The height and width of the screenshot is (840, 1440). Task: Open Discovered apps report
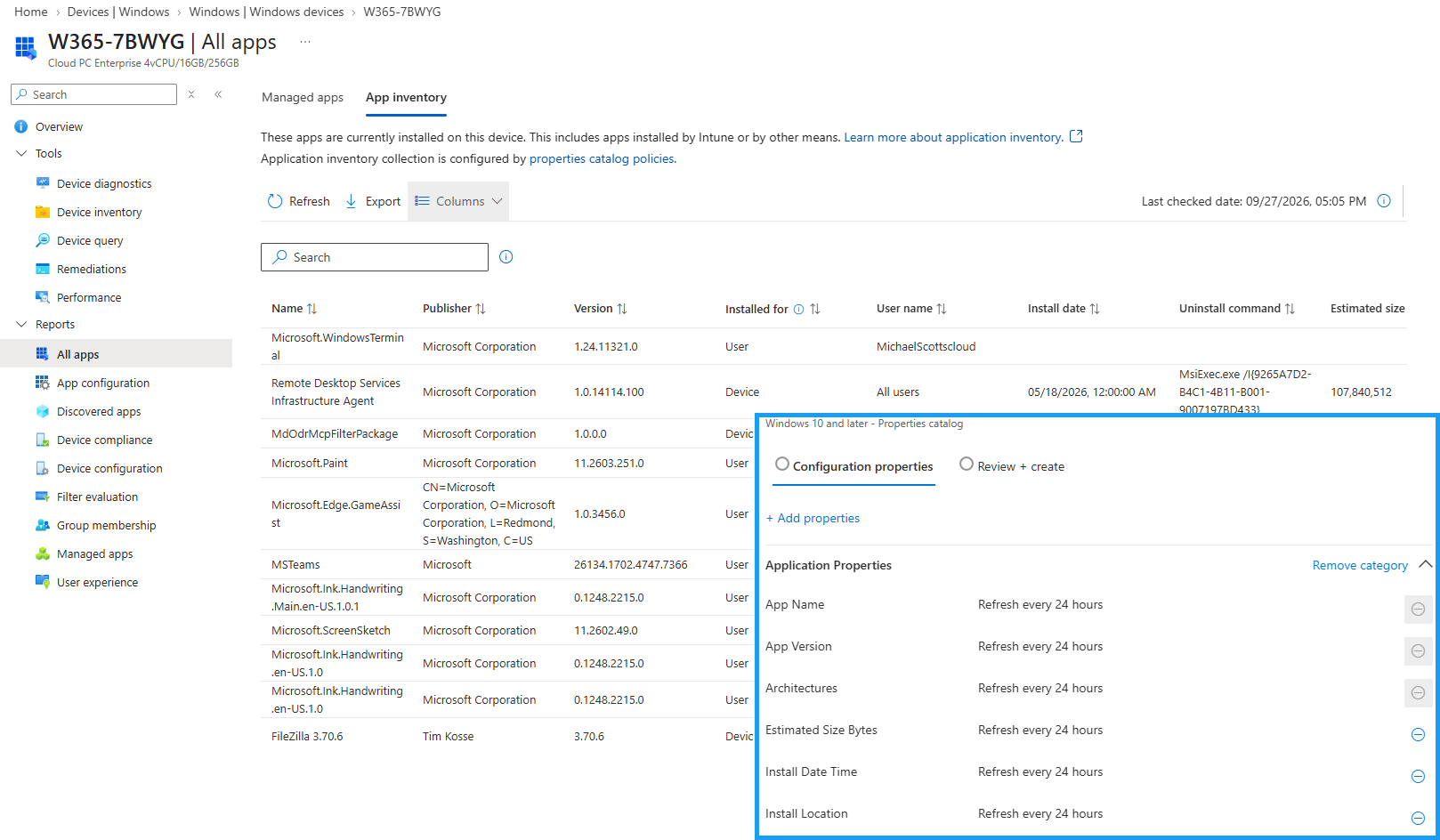pos(99,411)
